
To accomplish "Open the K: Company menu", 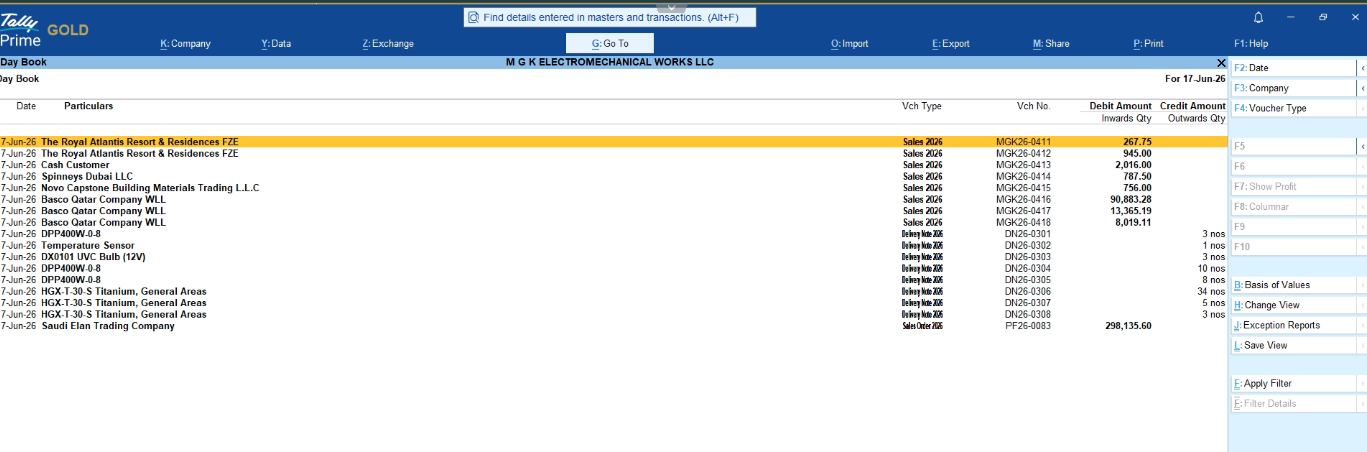I will coord(185,44).
